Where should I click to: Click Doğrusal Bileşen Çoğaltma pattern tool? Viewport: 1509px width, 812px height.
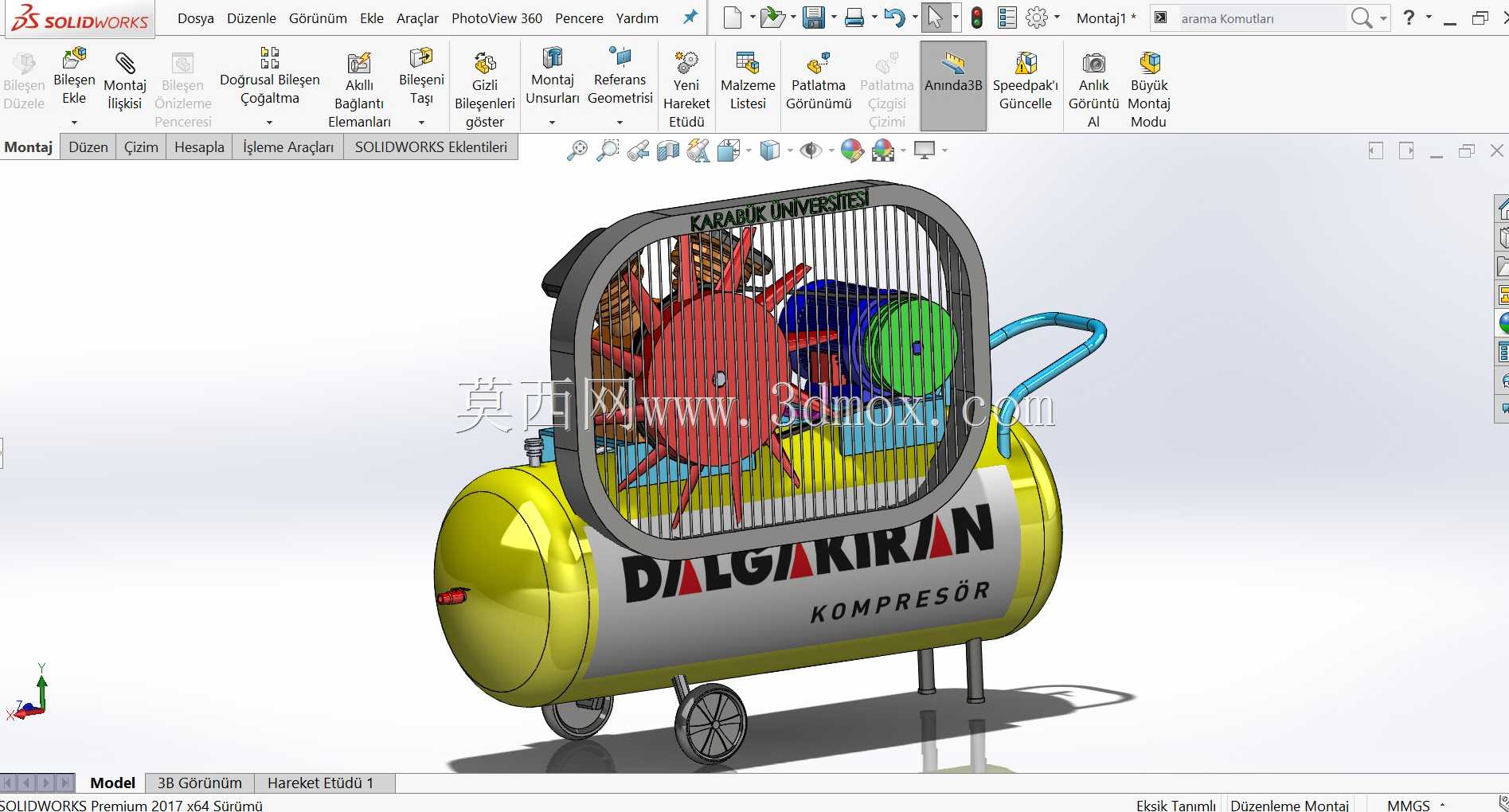coord(270,76)
